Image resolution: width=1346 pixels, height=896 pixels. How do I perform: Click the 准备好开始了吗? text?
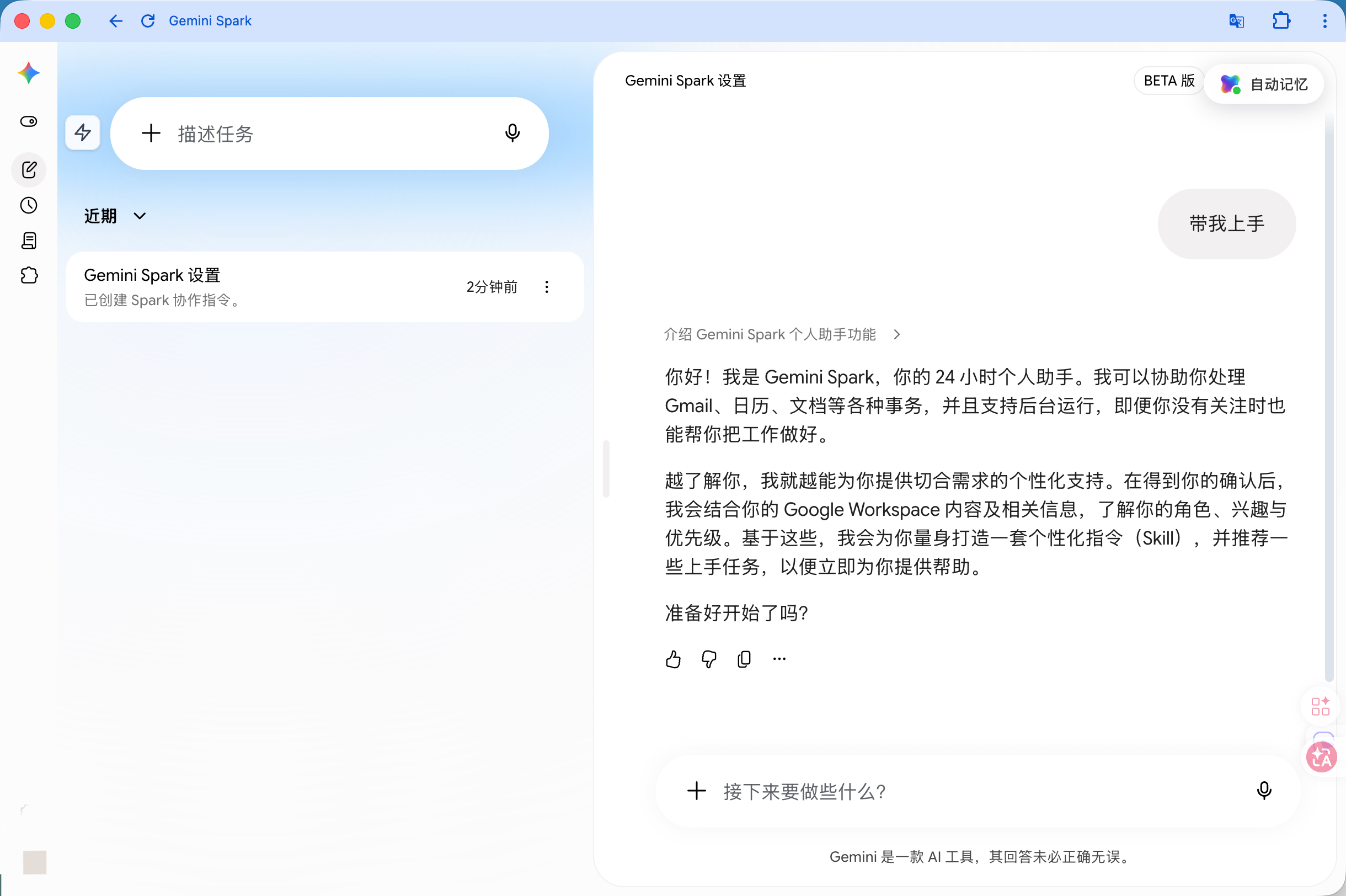(x=736, y=613)
